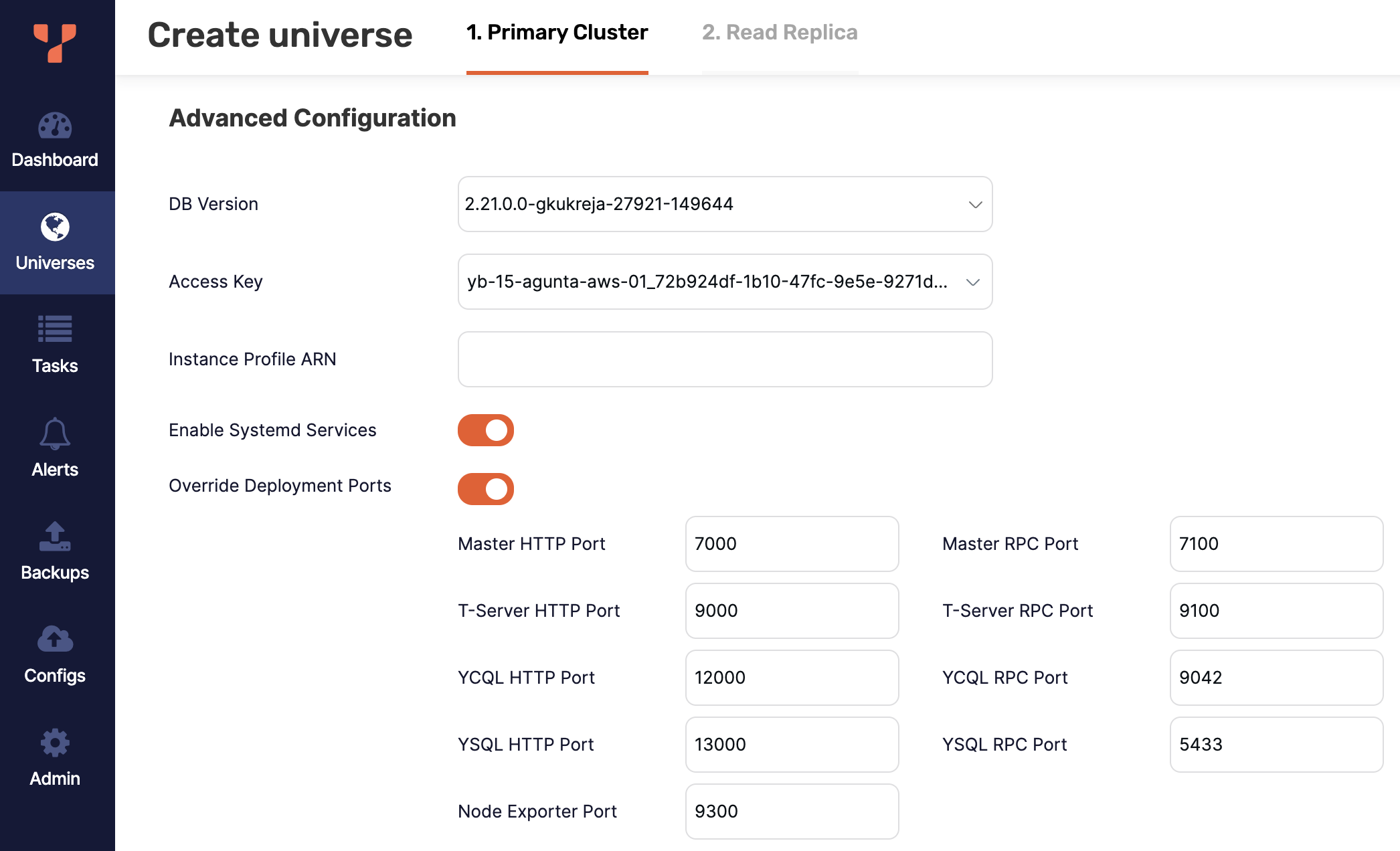Open the DB Version chevron arrow
The height and width of the screenshot is (851, 1400).
[974, 205]
